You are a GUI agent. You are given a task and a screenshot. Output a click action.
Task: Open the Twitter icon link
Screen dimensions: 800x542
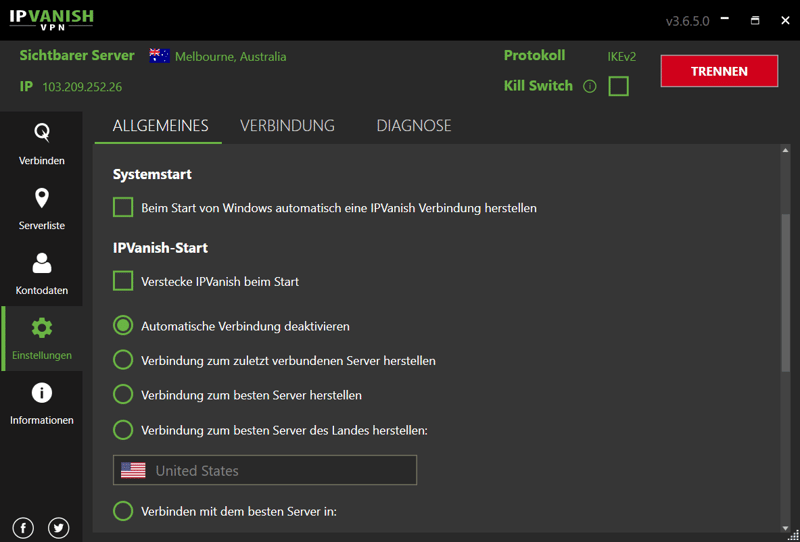[59, 528]
